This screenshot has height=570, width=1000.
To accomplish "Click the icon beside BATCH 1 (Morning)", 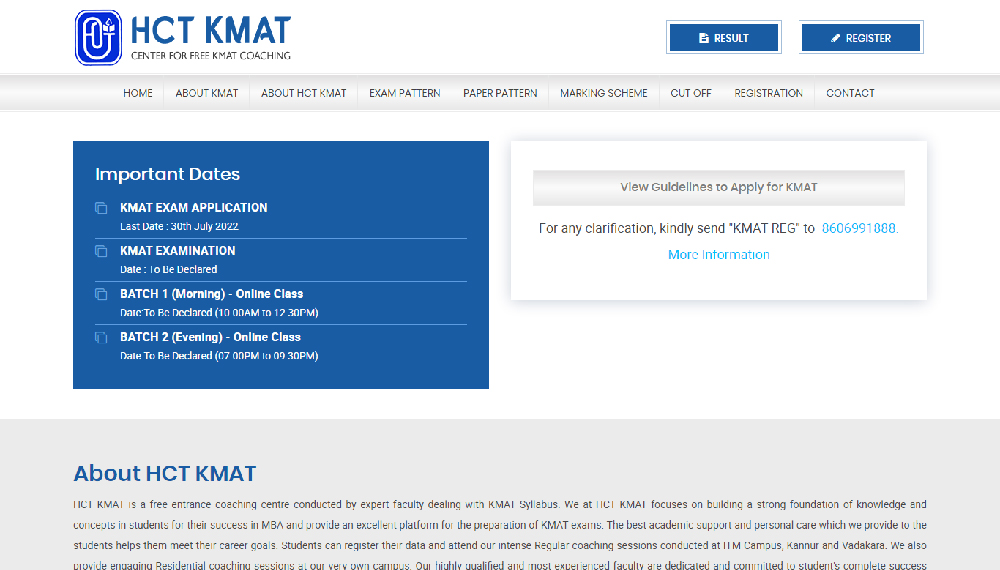I will pos(101,294).
